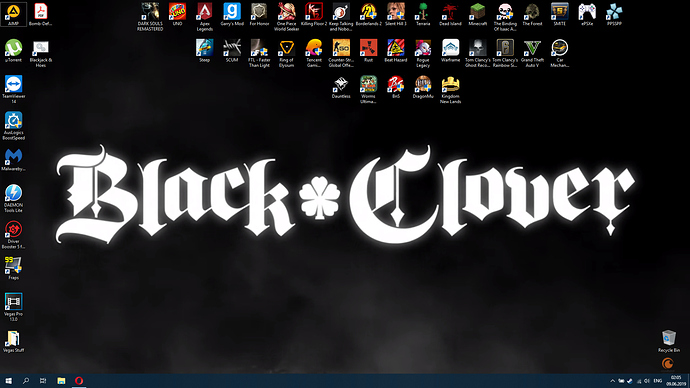The image size is (690, 388).
Task: Open Task View on the taskbar
Action: point(43,381)
